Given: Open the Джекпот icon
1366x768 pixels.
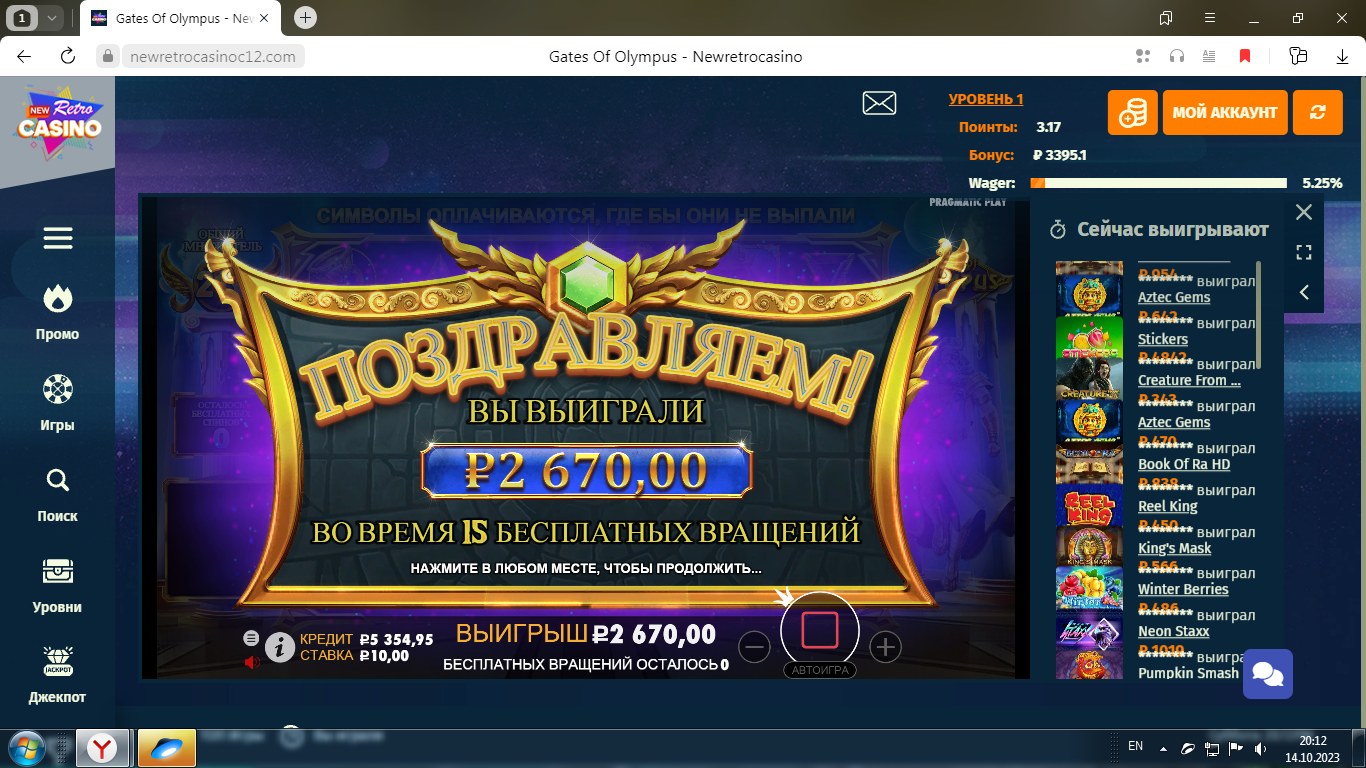Looking at the screenshot, I should tap(58, 661).
